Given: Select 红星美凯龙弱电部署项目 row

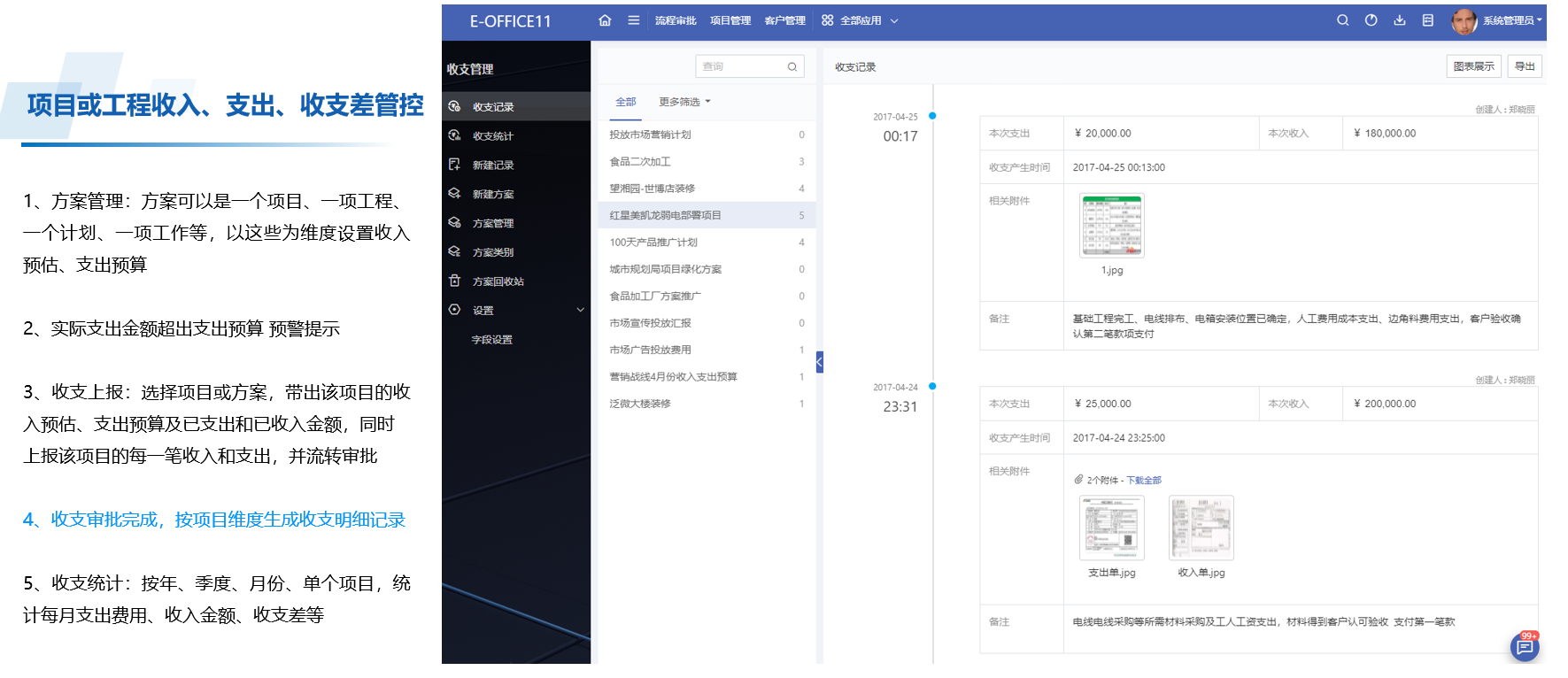Looking at the screenshot, I should click(x=707, y=215).
